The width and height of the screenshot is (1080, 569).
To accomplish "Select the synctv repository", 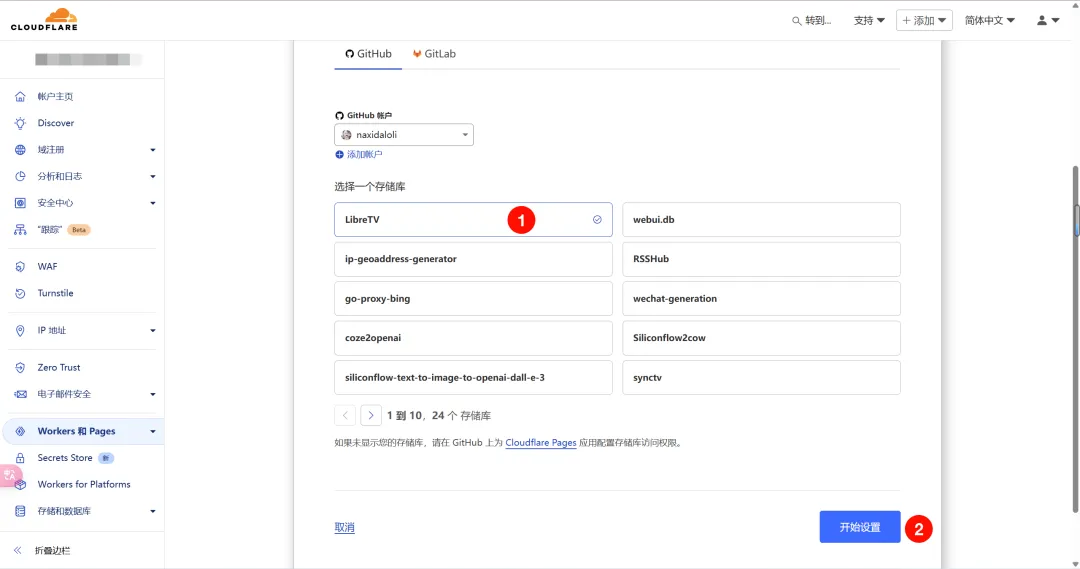I will [761, 377].
